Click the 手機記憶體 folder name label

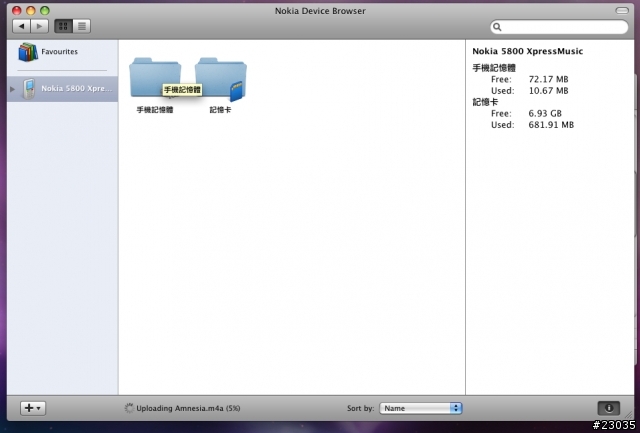tap(155, 110)
